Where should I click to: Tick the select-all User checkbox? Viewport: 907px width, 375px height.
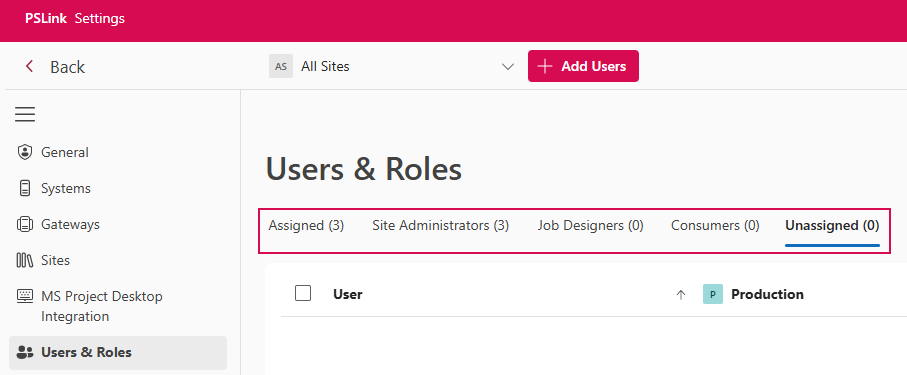303,293
